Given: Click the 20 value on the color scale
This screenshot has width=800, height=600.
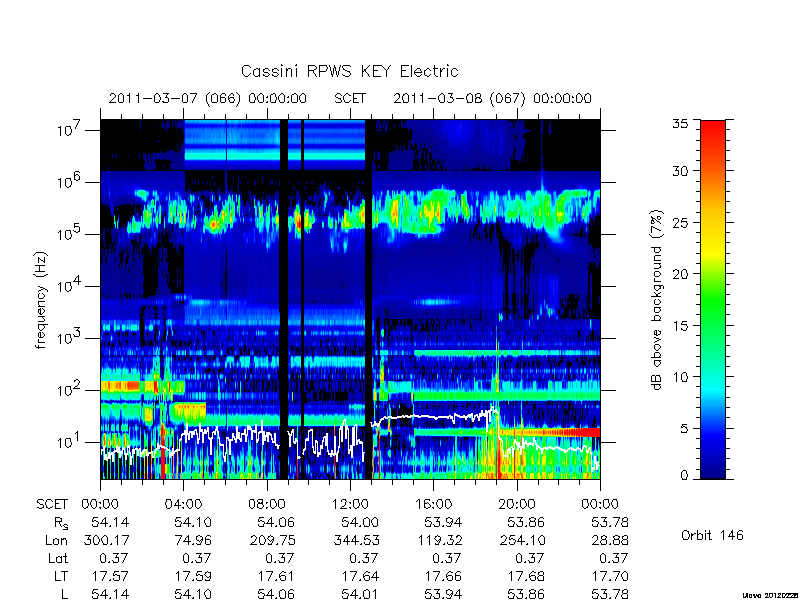Looking at the screenshot, I should click(x=681, y=274).
